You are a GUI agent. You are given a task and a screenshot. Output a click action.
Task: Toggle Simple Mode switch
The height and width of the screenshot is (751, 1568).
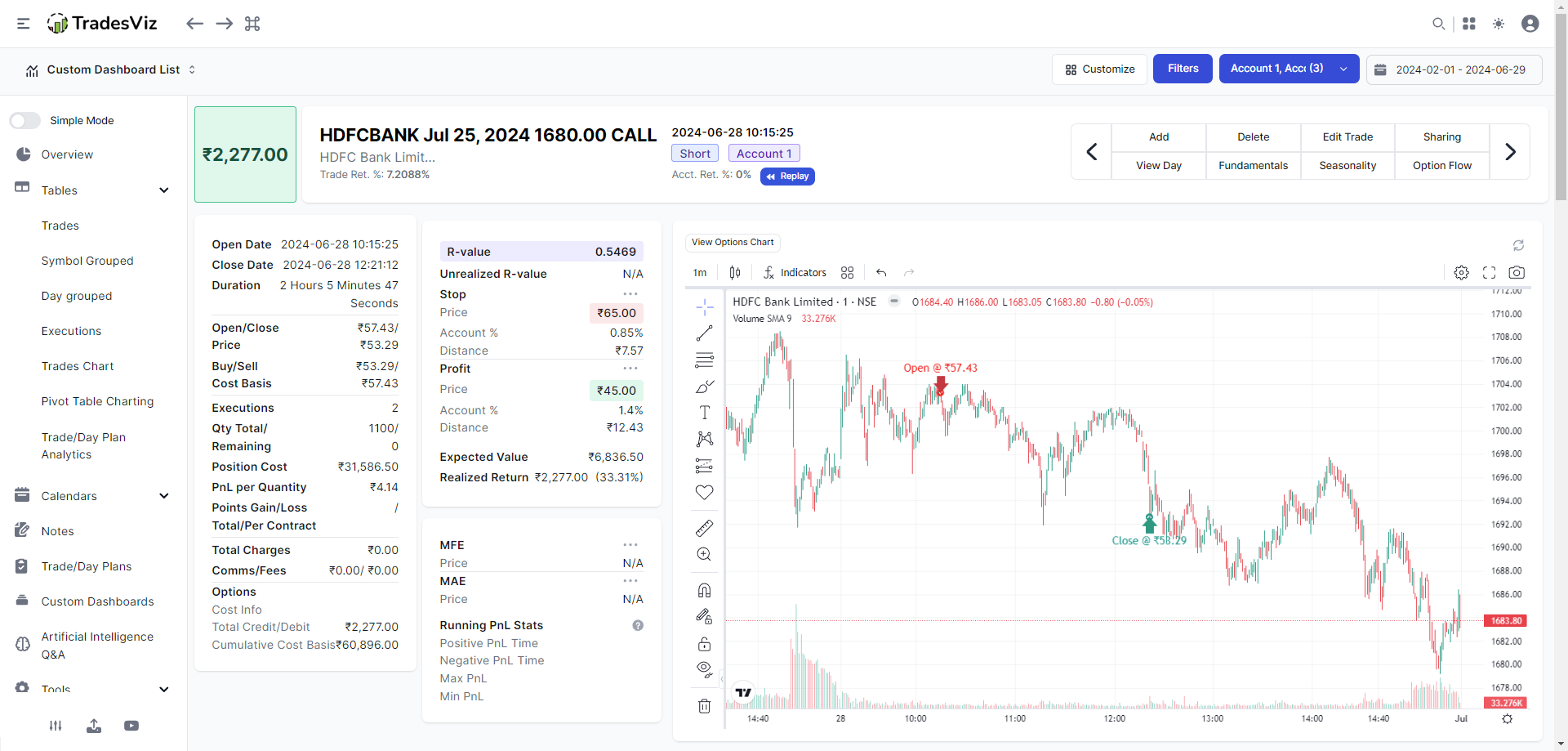25,121
